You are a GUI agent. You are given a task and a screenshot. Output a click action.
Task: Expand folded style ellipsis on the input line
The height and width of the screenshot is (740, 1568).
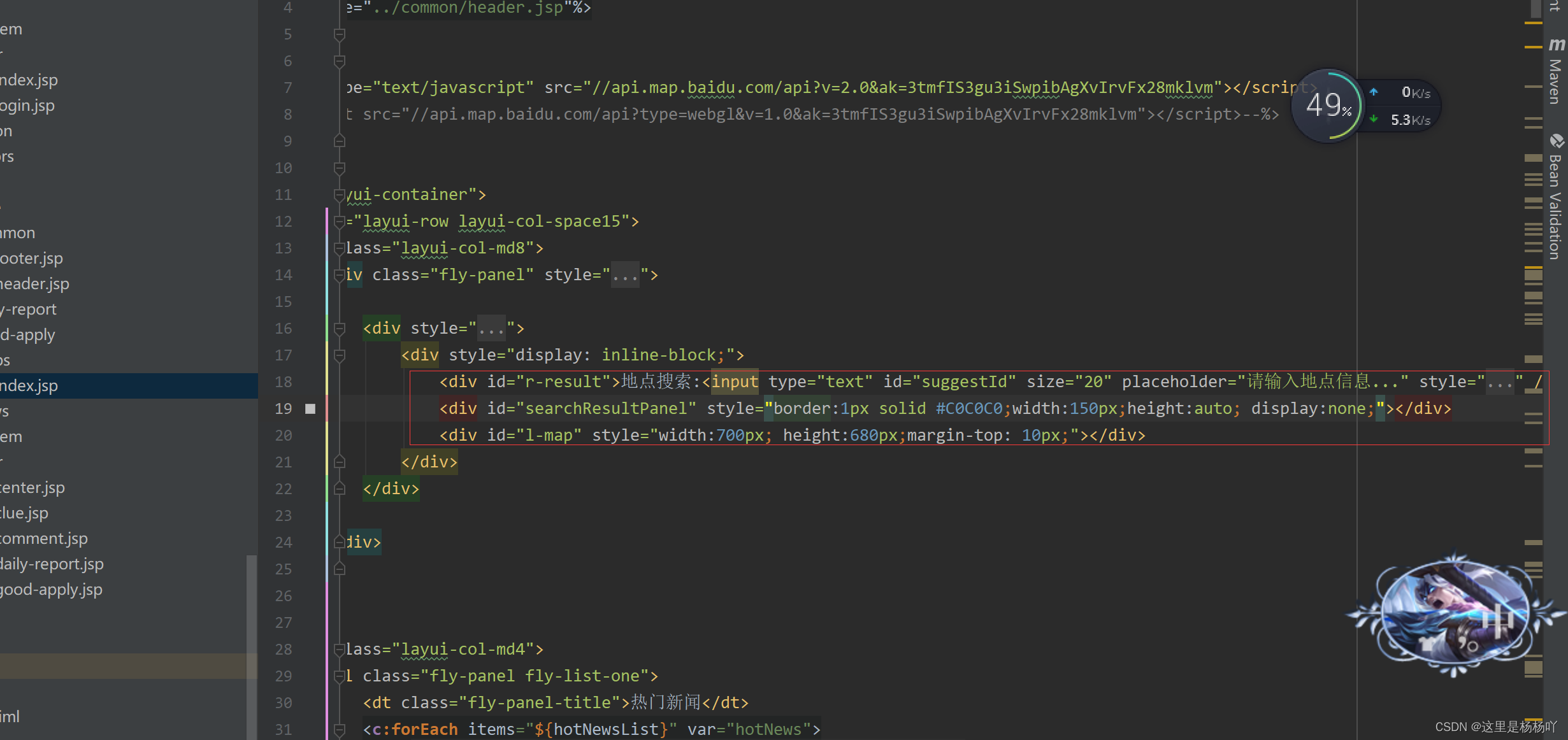[x=1500, y=382]
